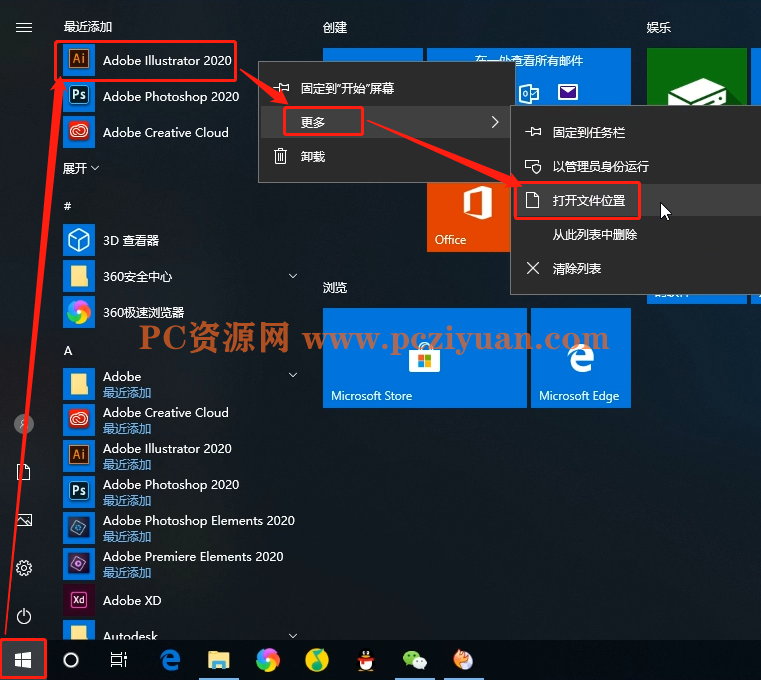Viewport: 761px width, 680px height.
Task: Open the Microsoft Edge tile
Action: pyautogui.click(x=581, y=358)
